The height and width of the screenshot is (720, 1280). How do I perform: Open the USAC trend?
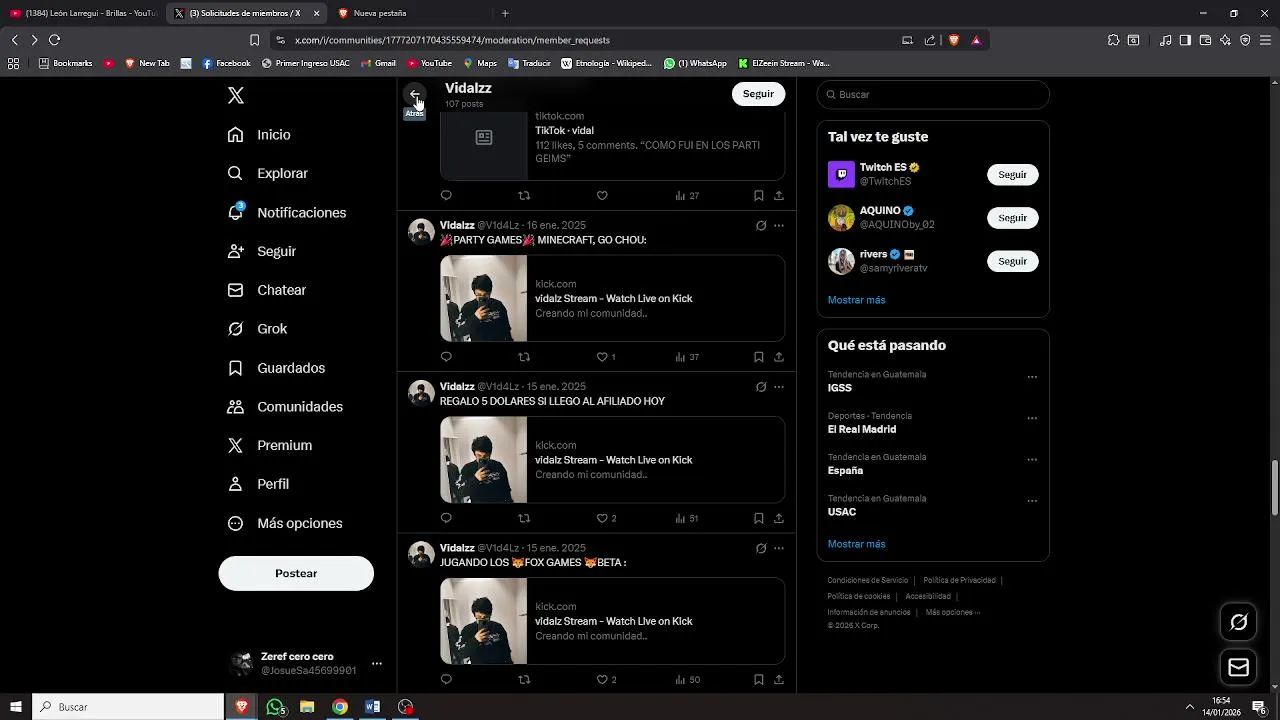click(842, 512)
